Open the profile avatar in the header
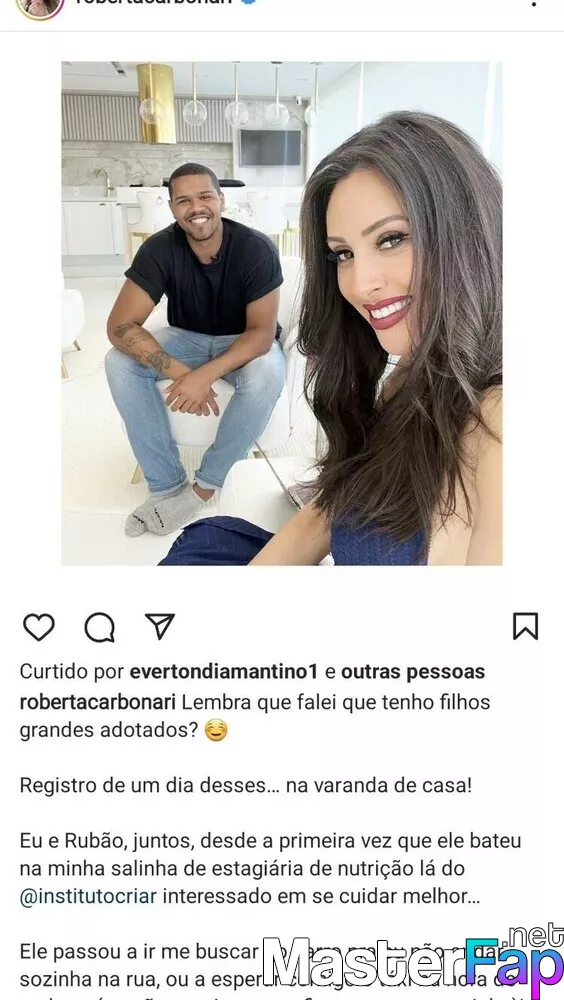The height and width of the screenshot is (1000, 564). tap(40, 6)
